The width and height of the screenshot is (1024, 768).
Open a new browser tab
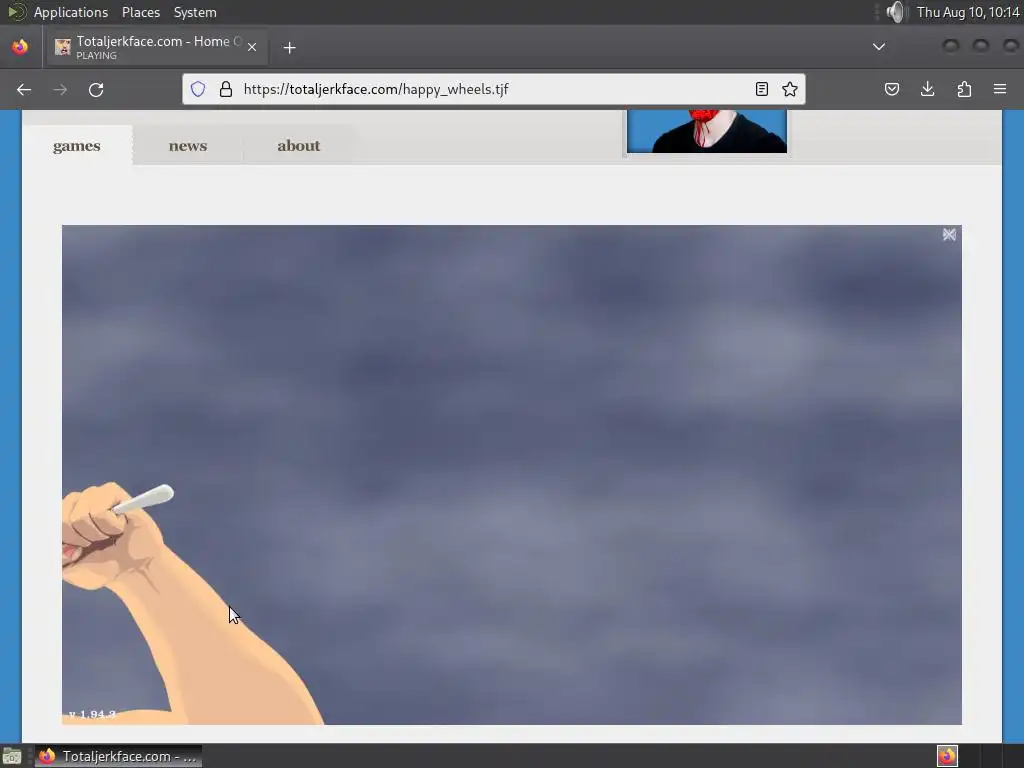tap(289, 48)
